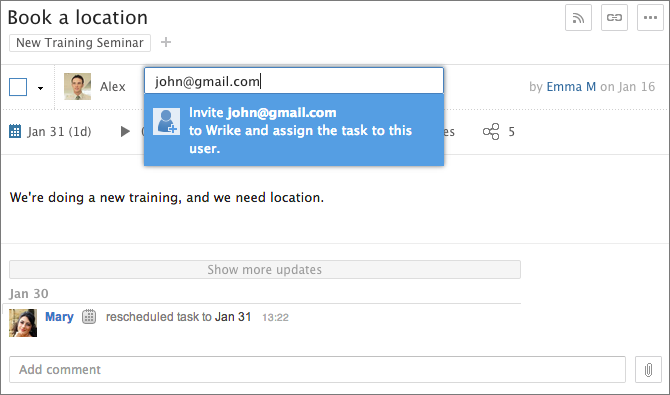Image resolution: width=670 pixels, height=395 pixels.
Task: Open the Emma M author link
Action: pyautogui.click(x=571, y=87)
